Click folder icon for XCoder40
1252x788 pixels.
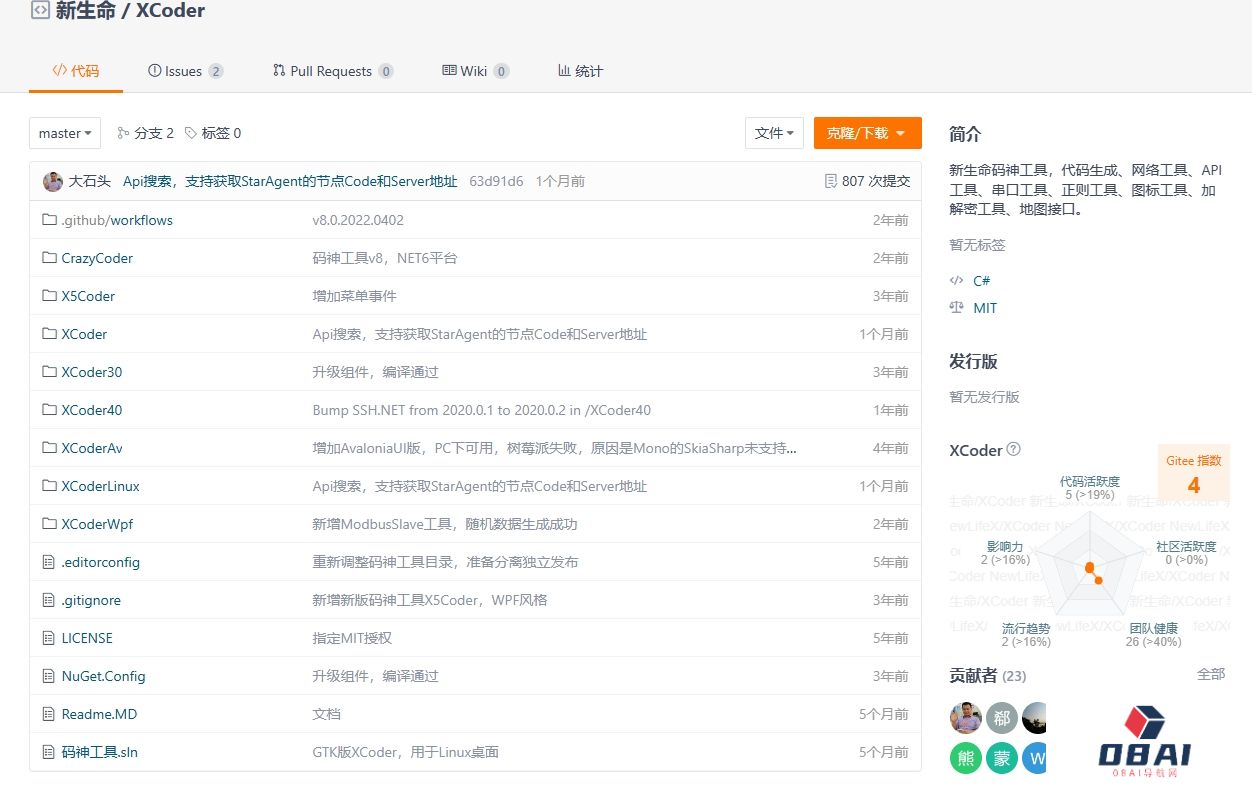click(49, 410)
